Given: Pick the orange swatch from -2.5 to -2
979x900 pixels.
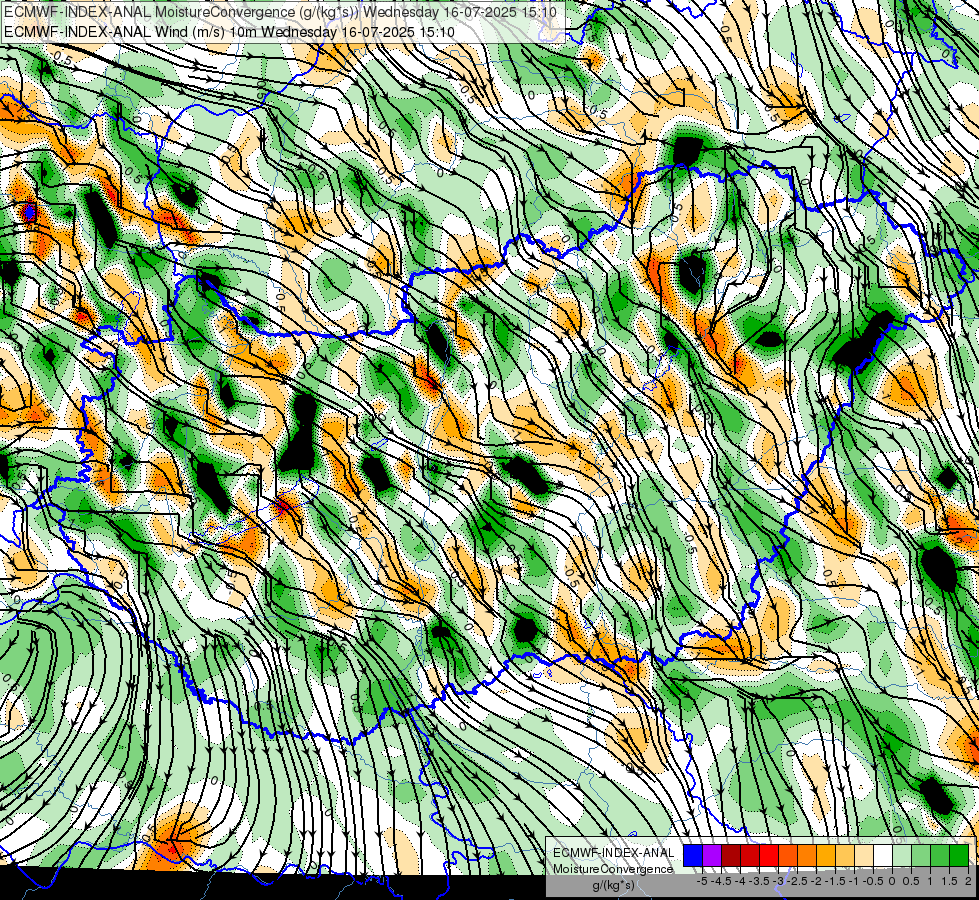Looking at the screenshot, I should tap(807, 856).
